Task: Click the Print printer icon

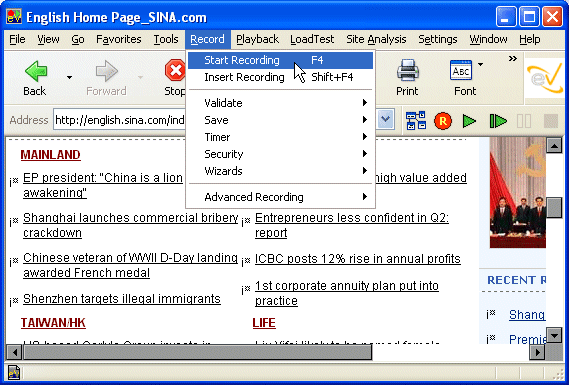Action: pos(408,70)
